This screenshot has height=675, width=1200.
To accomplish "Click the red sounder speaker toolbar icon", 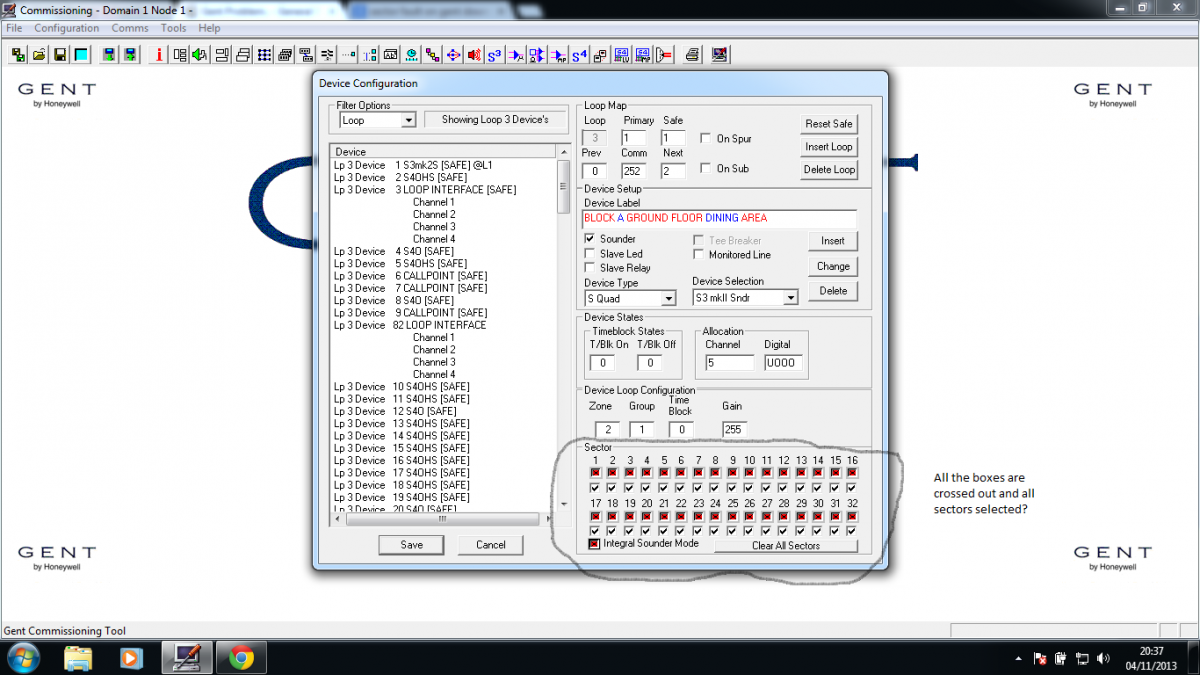I will click(475, 54).
